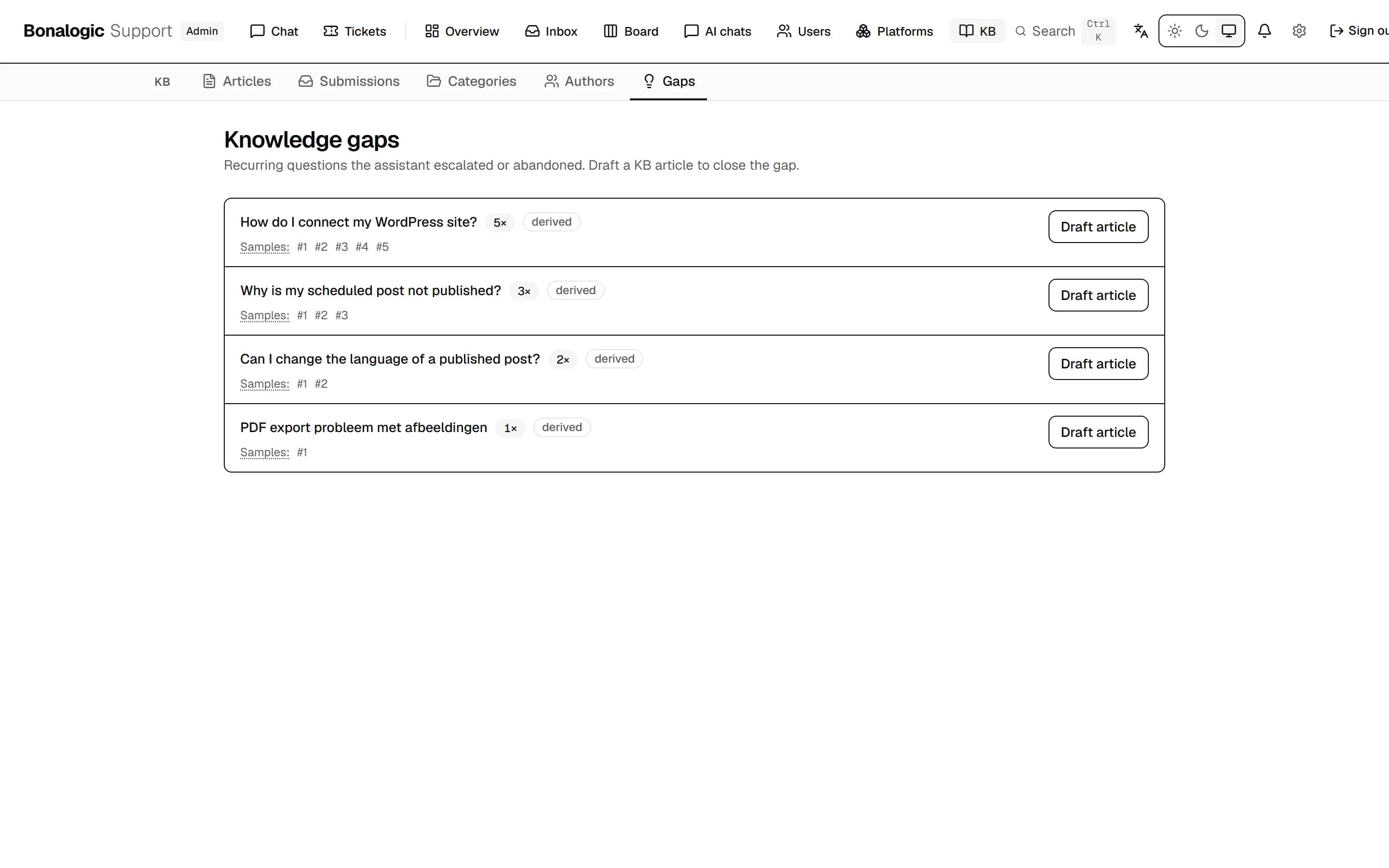Open Users section
This screenshot has width=1389, height=868.
pos(803,31)
